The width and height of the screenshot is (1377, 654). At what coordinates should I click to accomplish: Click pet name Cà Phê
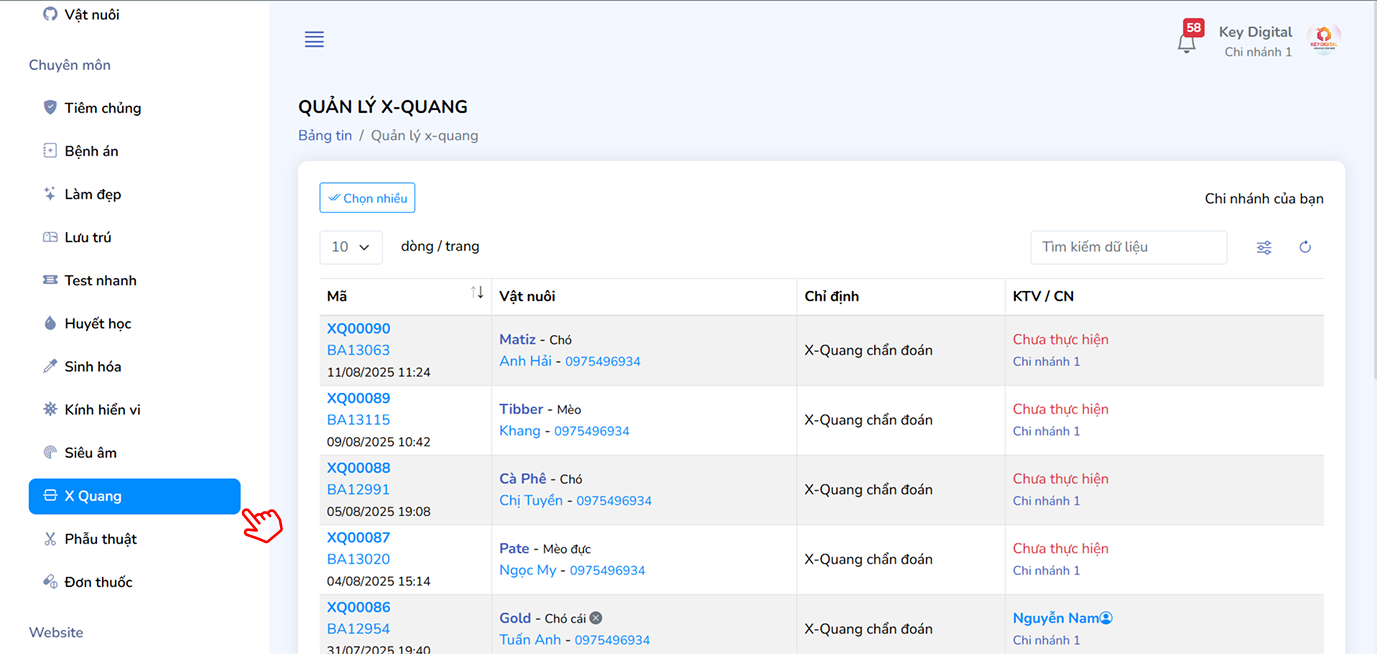[x=523, y=479]
